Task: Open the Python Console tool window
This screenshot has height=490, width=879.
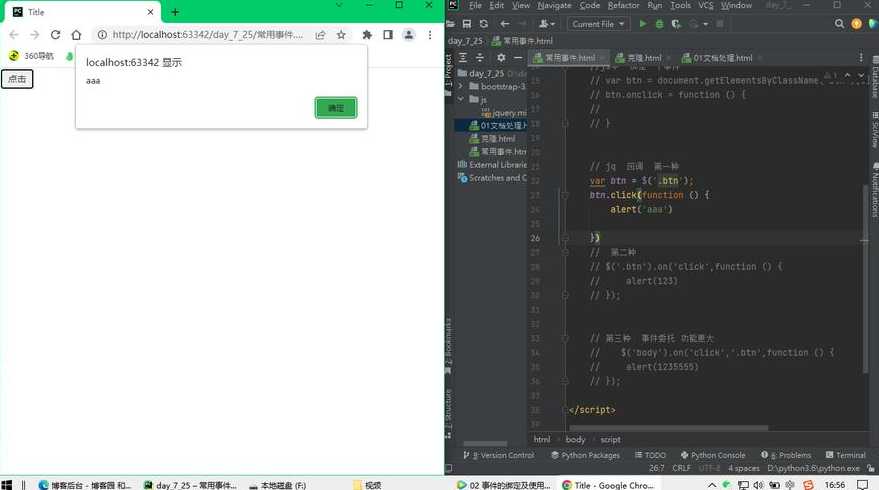Action: tap(713, 455)
